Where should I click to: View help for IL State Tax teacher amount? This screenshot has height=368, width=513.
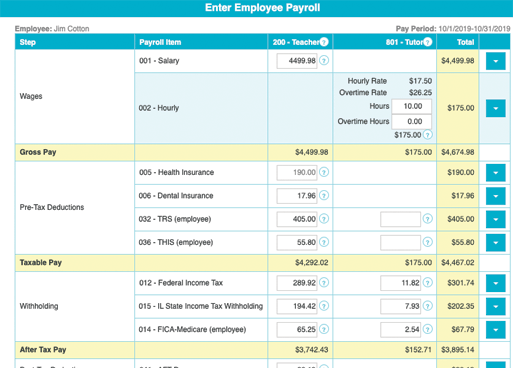coord(324,306)
